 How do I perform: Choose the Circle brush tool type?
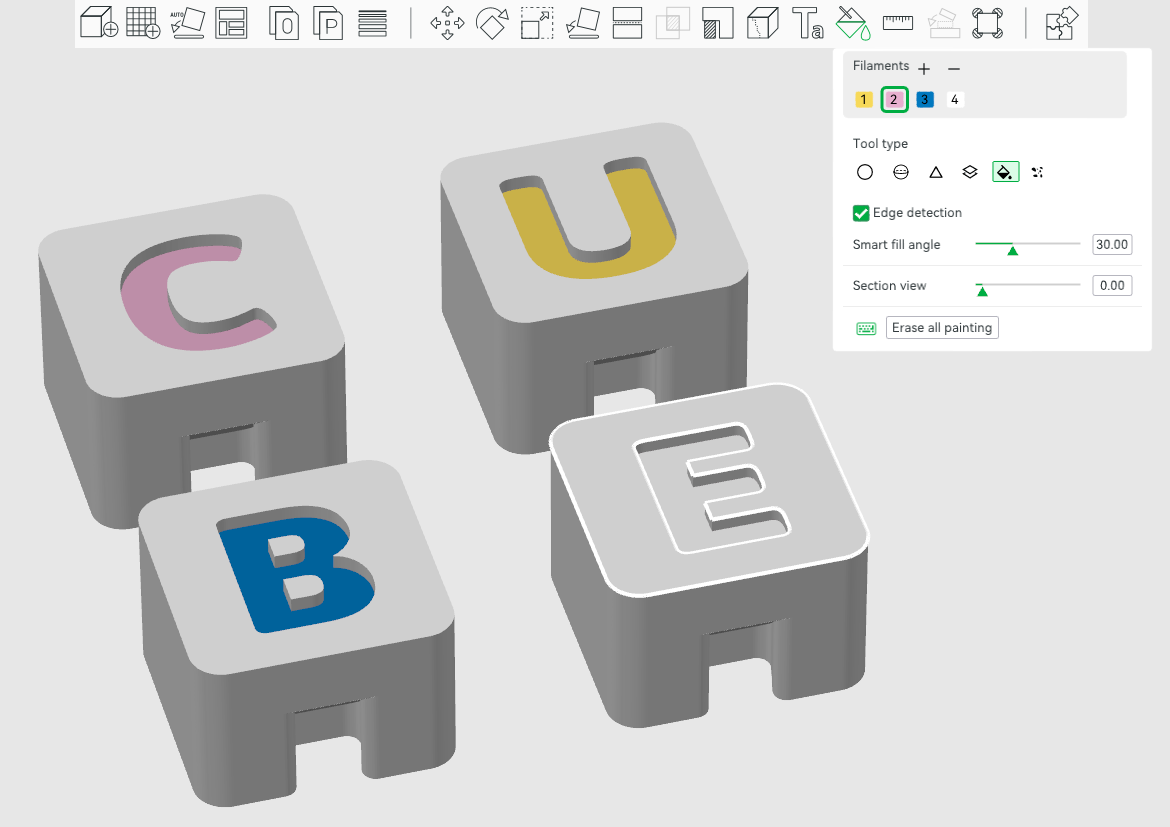865,172
